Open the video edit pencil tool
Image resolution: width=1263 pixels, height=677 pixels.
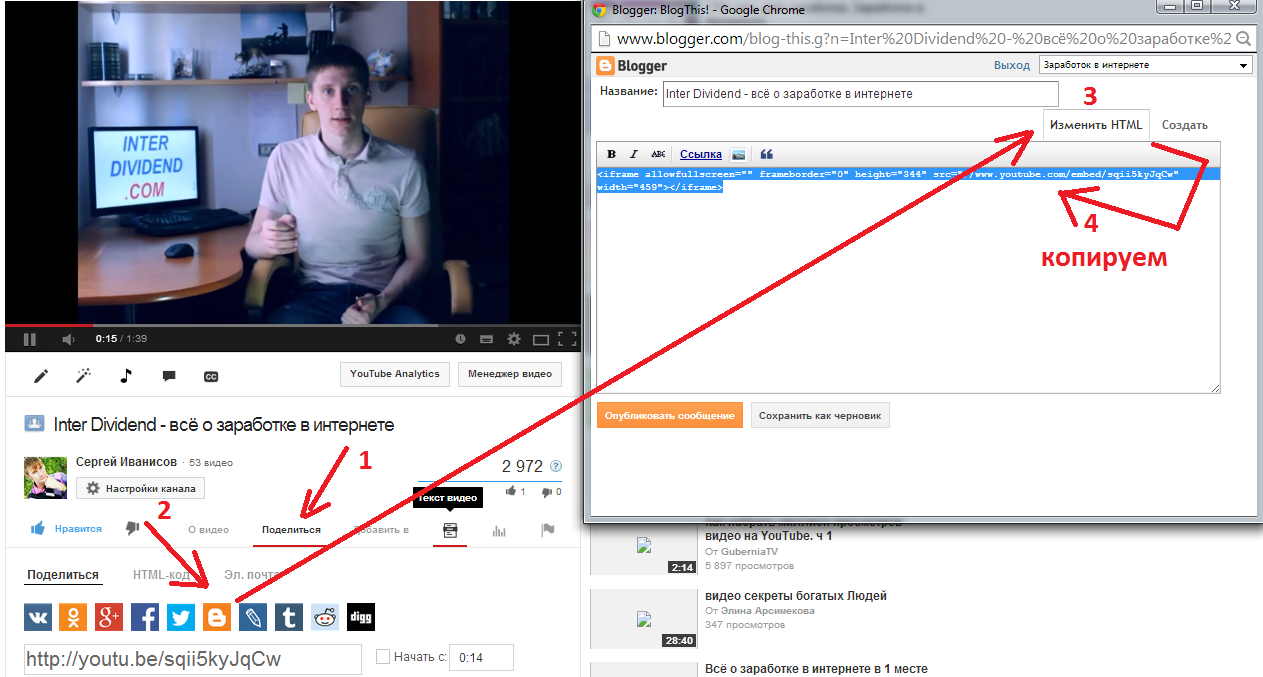click(40, 376)
